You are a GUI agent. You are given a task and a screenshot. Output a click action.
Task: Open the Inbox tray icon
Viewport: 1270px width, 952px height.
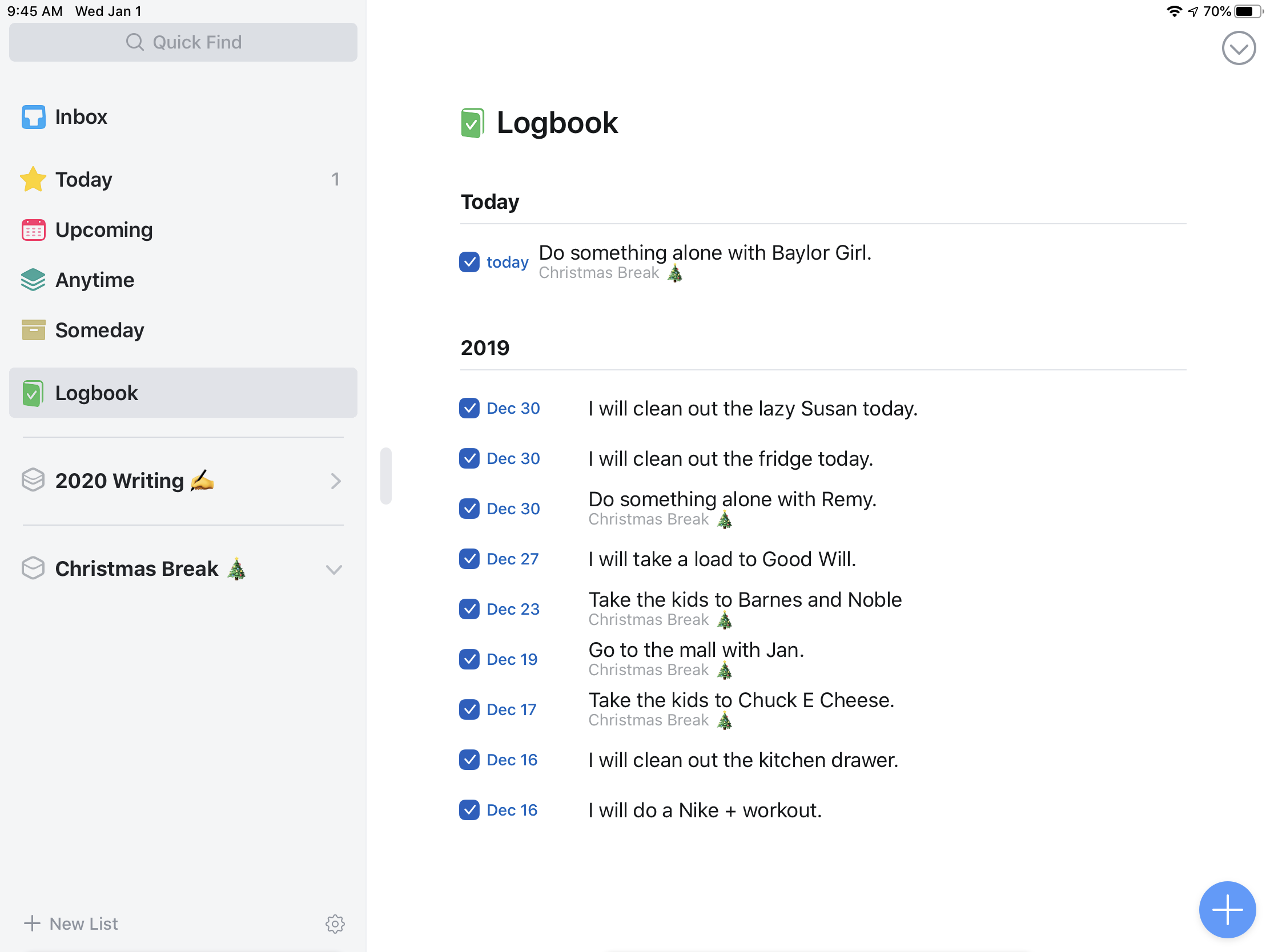33,117
